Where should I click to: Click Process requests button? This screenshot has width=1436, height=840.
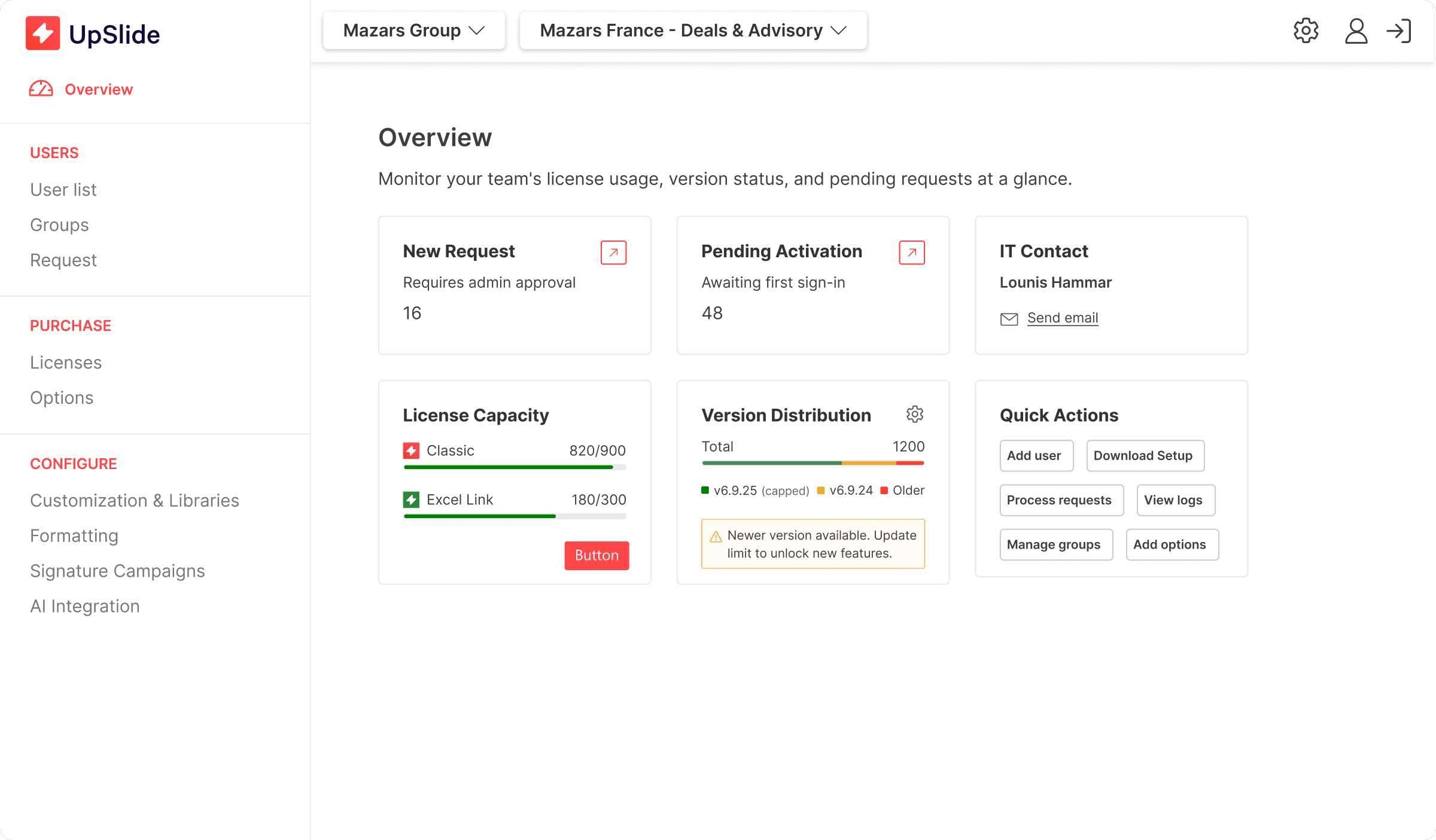point(1061,500)
